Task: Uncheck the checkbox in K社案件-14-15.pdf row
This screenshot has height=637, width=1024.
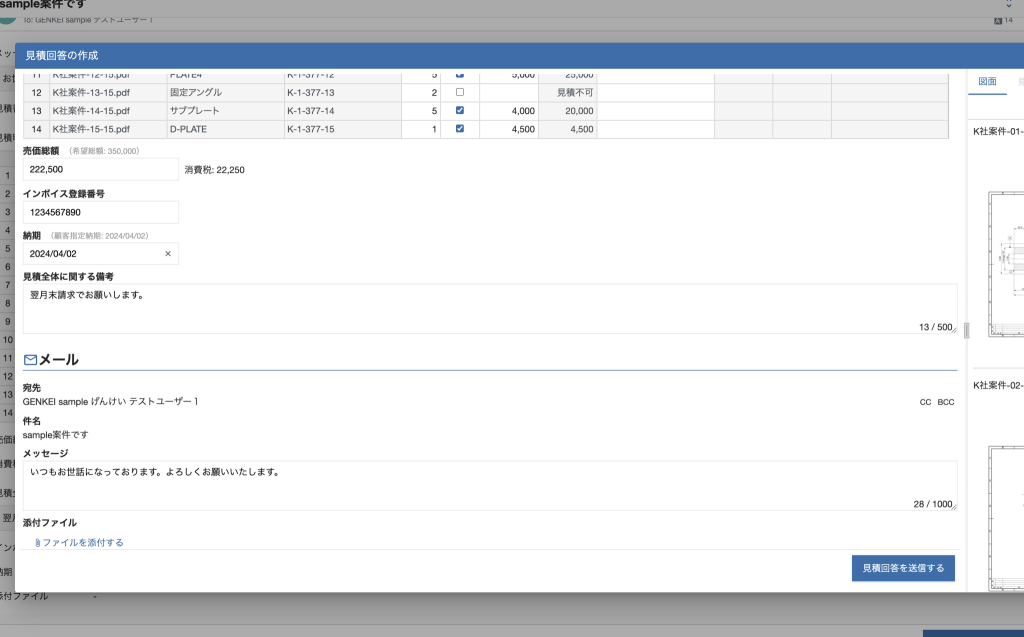Action: (x=460, y=110)
